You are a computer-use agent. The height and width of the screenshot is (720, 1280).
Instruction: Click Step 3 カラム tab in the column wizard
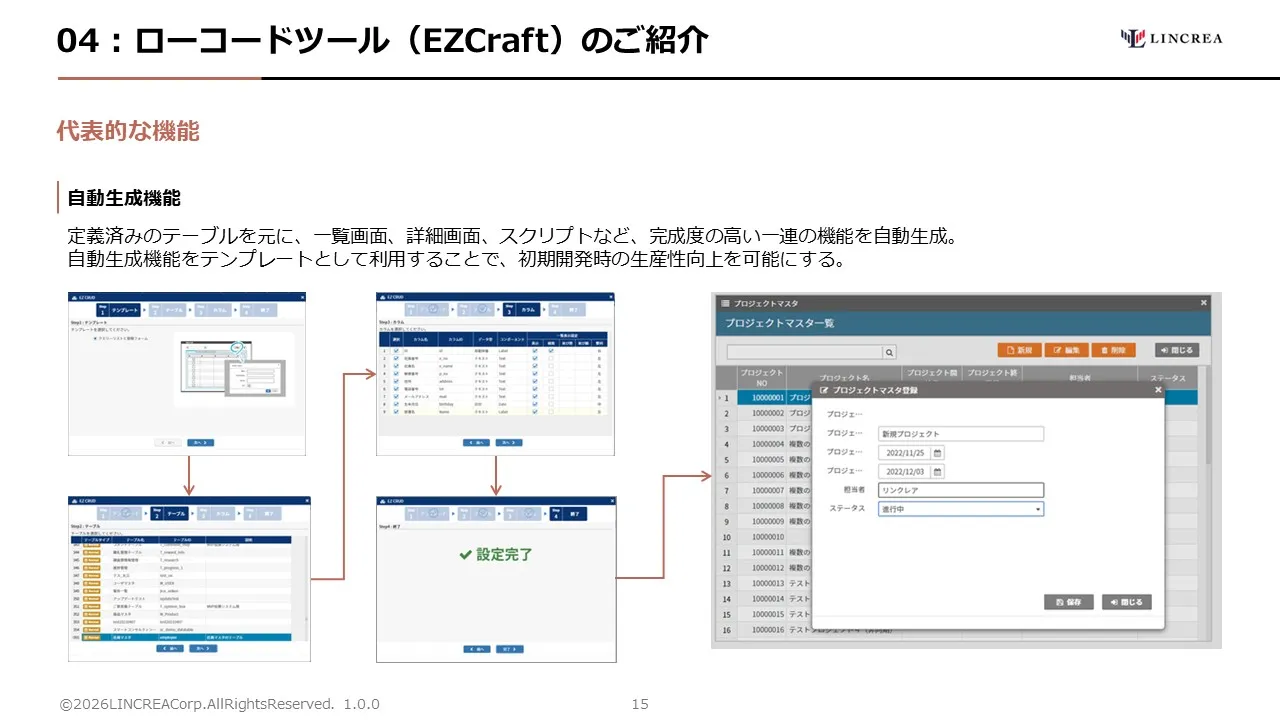(x=521, y=310)
